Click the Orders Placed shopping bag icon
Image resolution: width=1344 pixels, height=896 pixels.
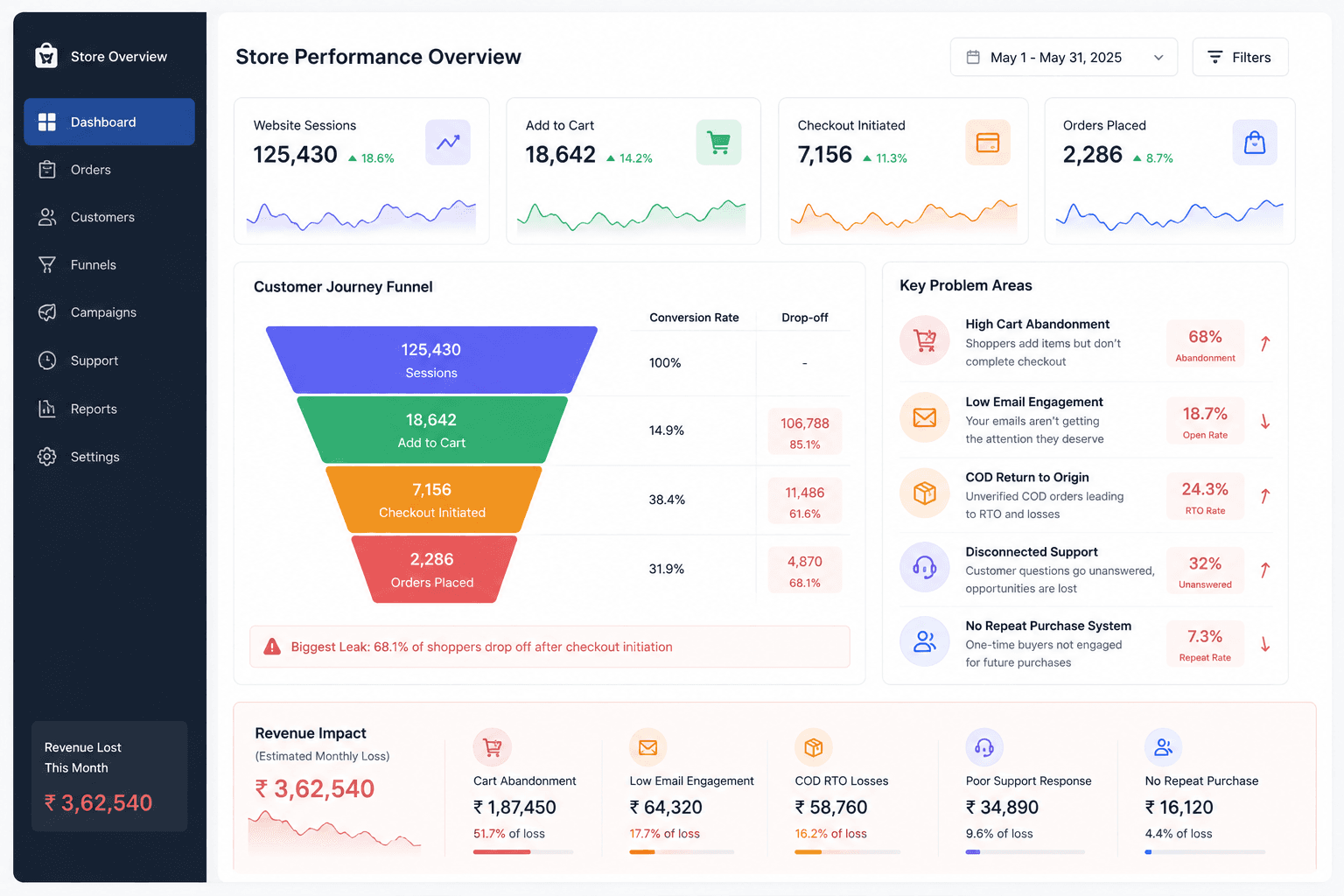tap(1255, 143)
